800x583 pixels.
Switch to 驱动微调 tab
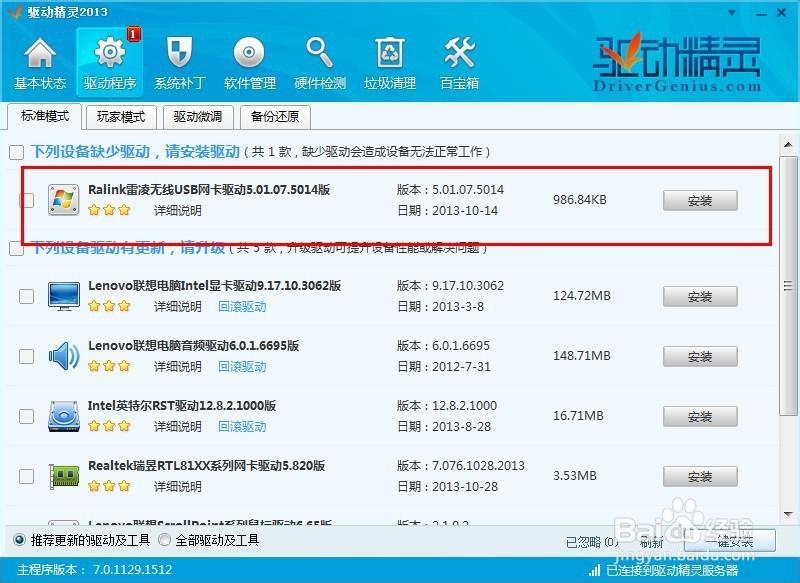[x=197, y=117]
